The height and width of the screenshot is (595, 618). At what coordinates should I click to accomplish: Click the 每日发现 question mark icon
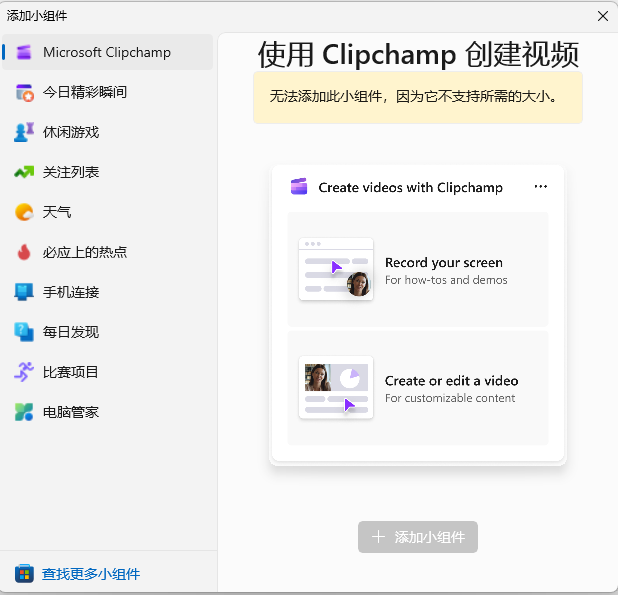24,332
